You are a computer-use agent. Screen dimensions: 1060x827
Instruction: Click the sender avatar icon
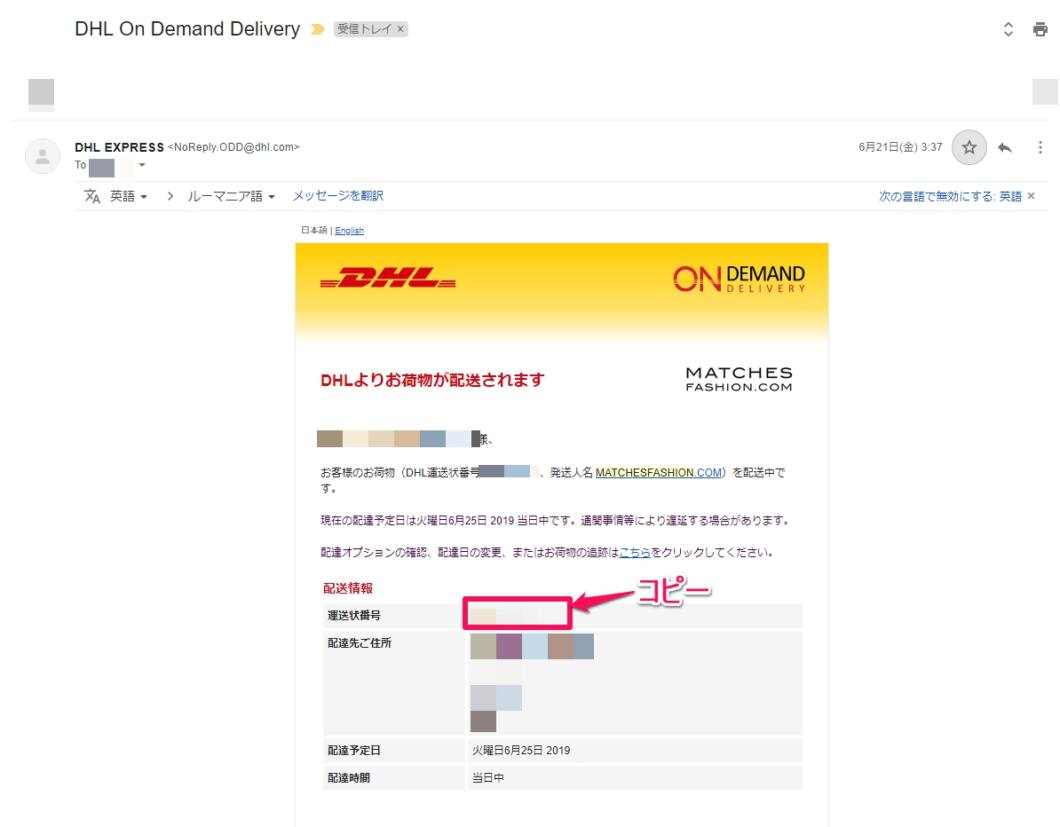[x=43, y=156]
